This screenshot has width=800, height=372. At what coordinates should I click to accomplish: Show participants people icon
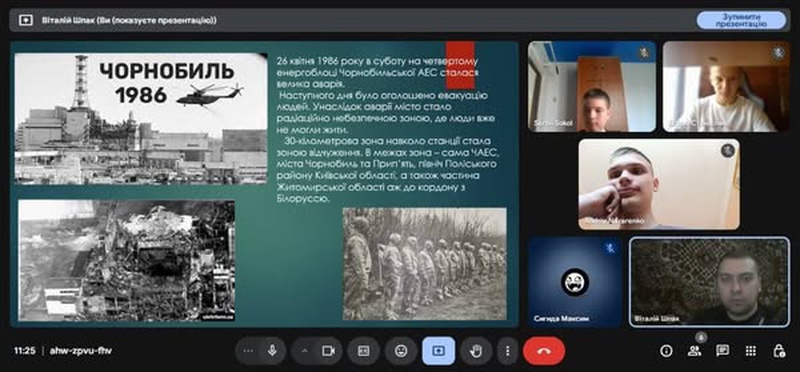694,351
